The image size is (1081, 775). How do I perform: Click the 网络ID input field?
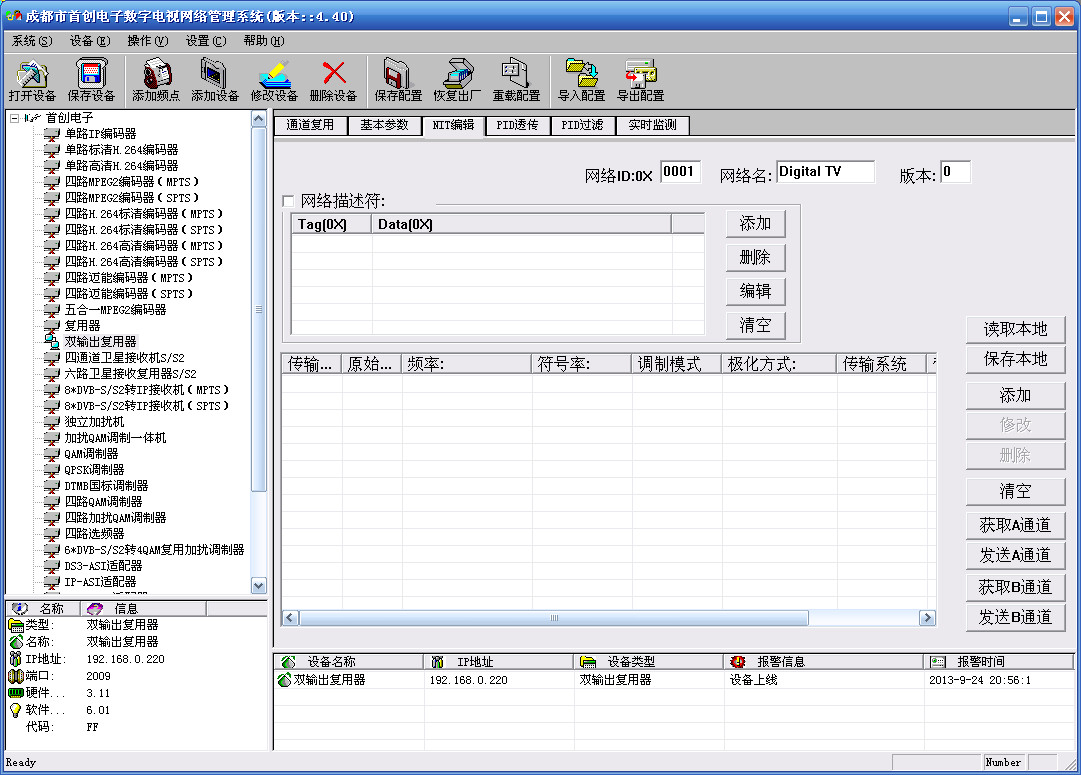(680, 172)
